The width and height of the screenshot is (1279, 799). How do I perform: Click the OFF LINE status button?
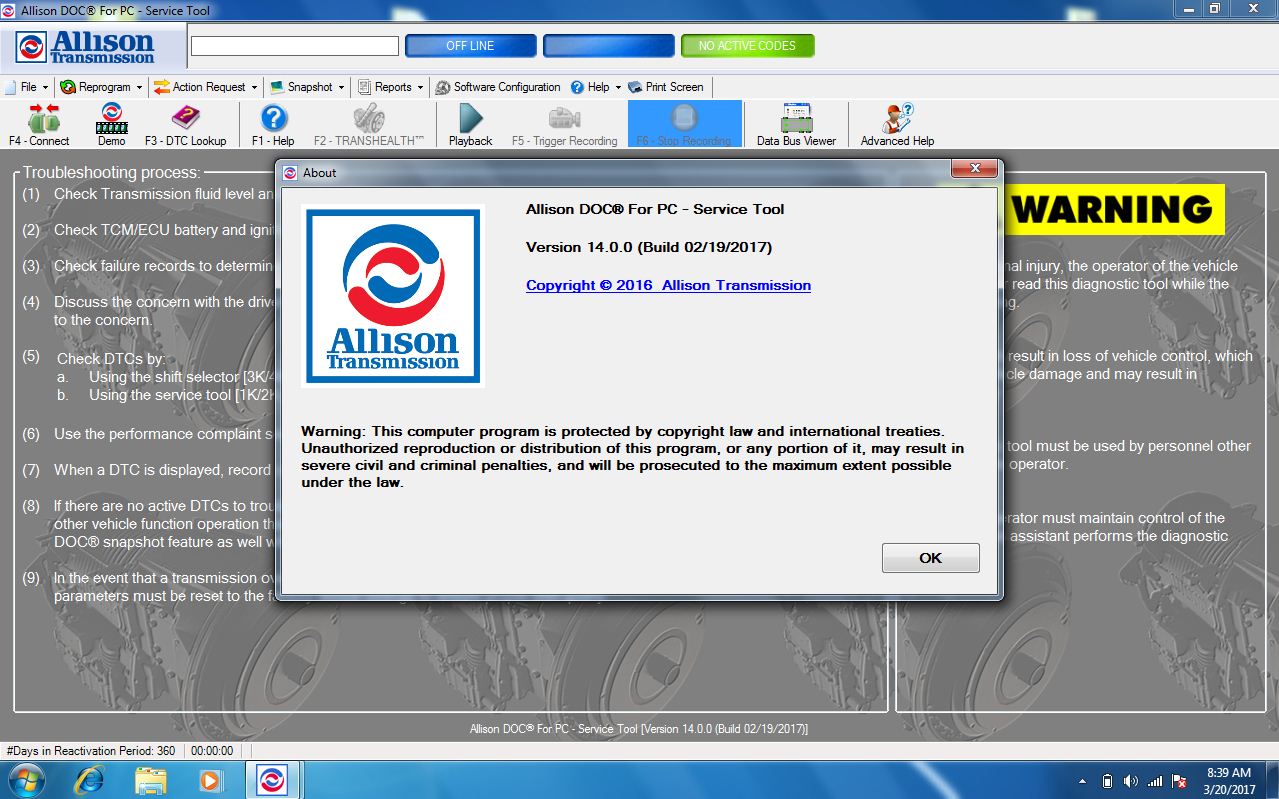coord(470,46)
